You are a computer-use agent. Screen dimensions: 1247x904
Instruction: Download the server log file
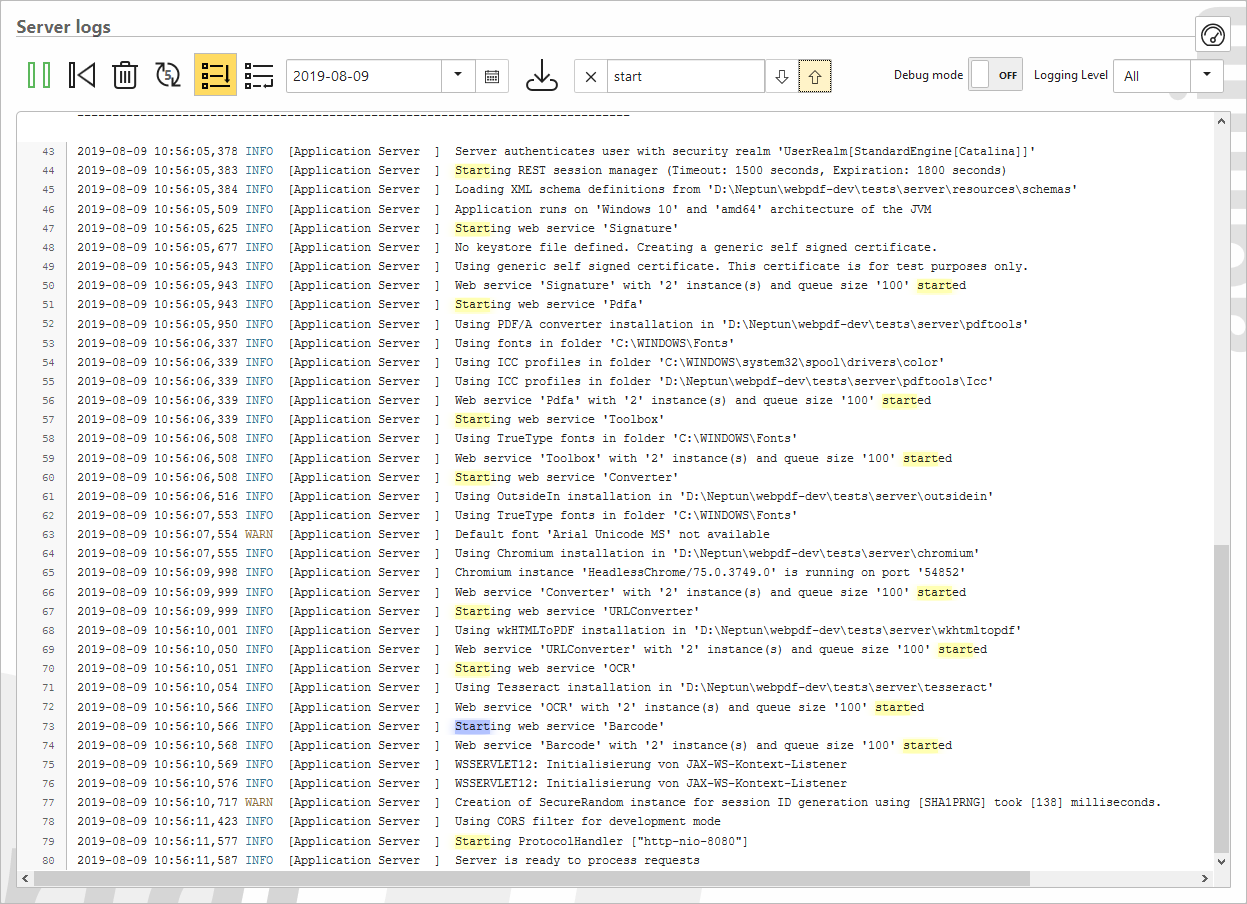click(x=541, y=76)
